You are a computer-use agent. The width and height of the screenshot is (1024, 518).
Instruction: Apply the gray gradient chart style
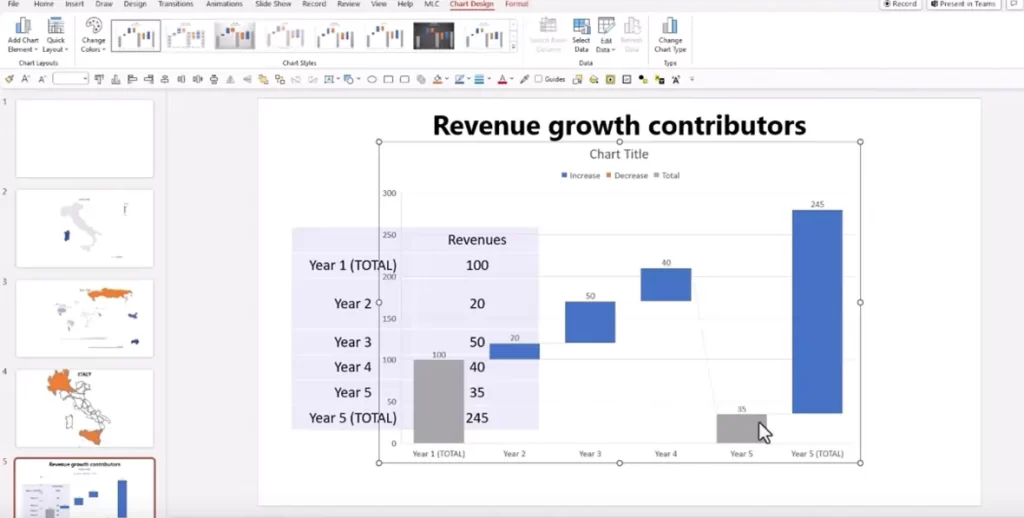point(235,35)
